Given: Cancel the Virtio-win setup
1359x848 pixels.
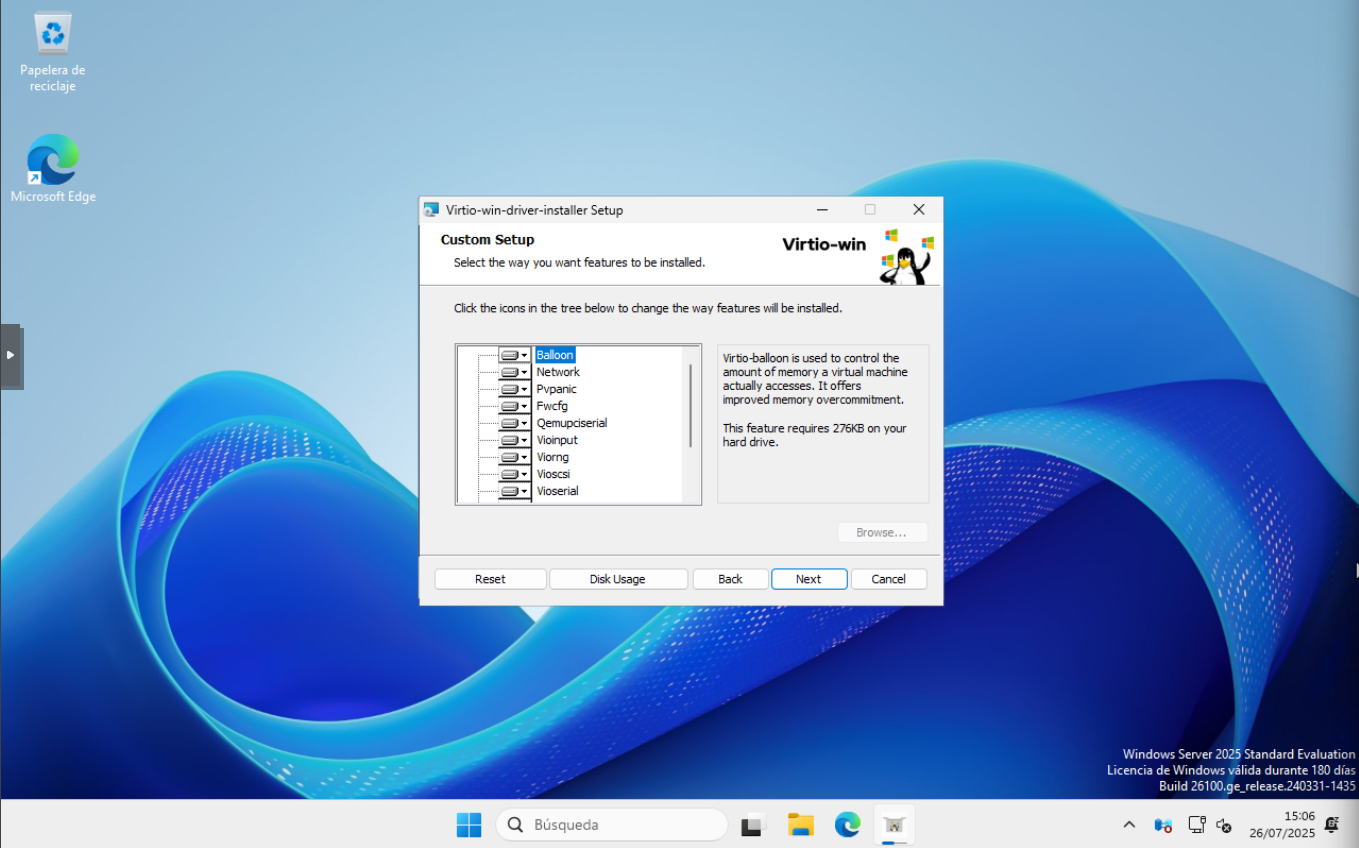Looking at the screenshot, I should tap(888, 579).
